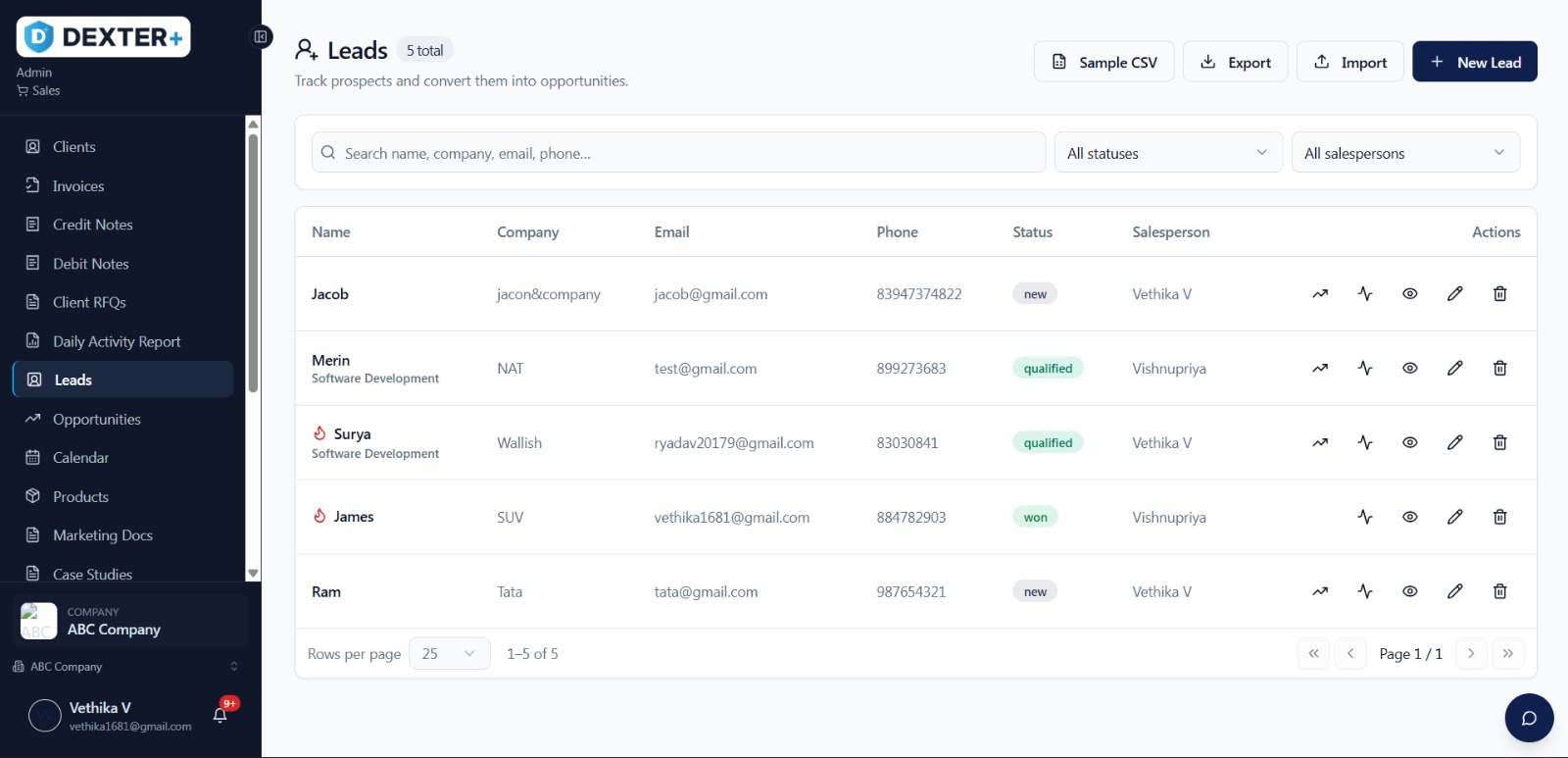Open activity pulse icon for Surya
Screen dimensions: 1568x758
tap(1365, 443)
